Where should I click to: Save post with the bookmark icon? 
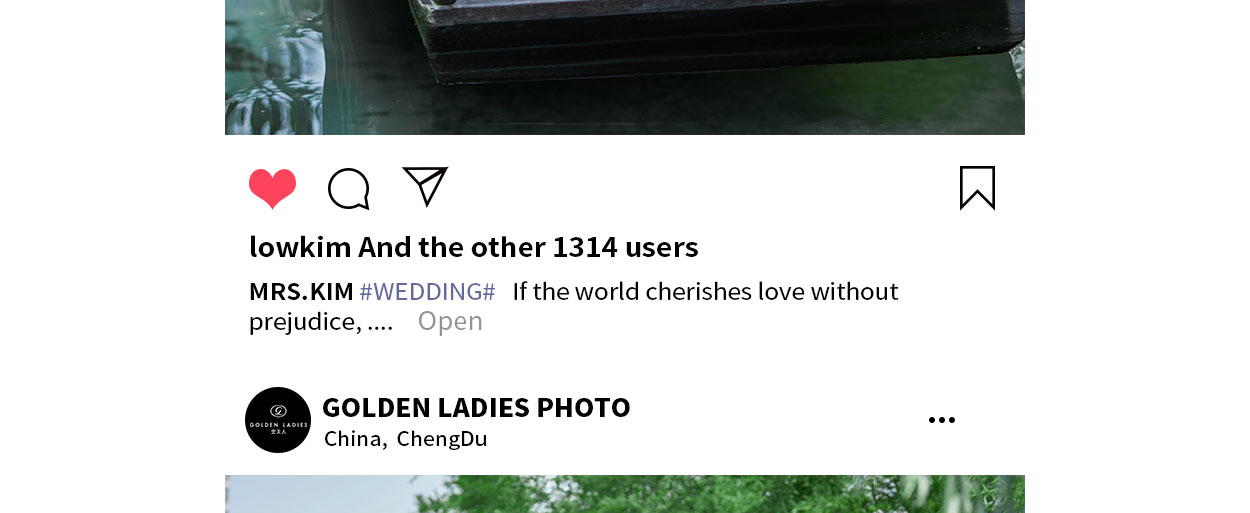pyautogui.click(x=977, y=188)
